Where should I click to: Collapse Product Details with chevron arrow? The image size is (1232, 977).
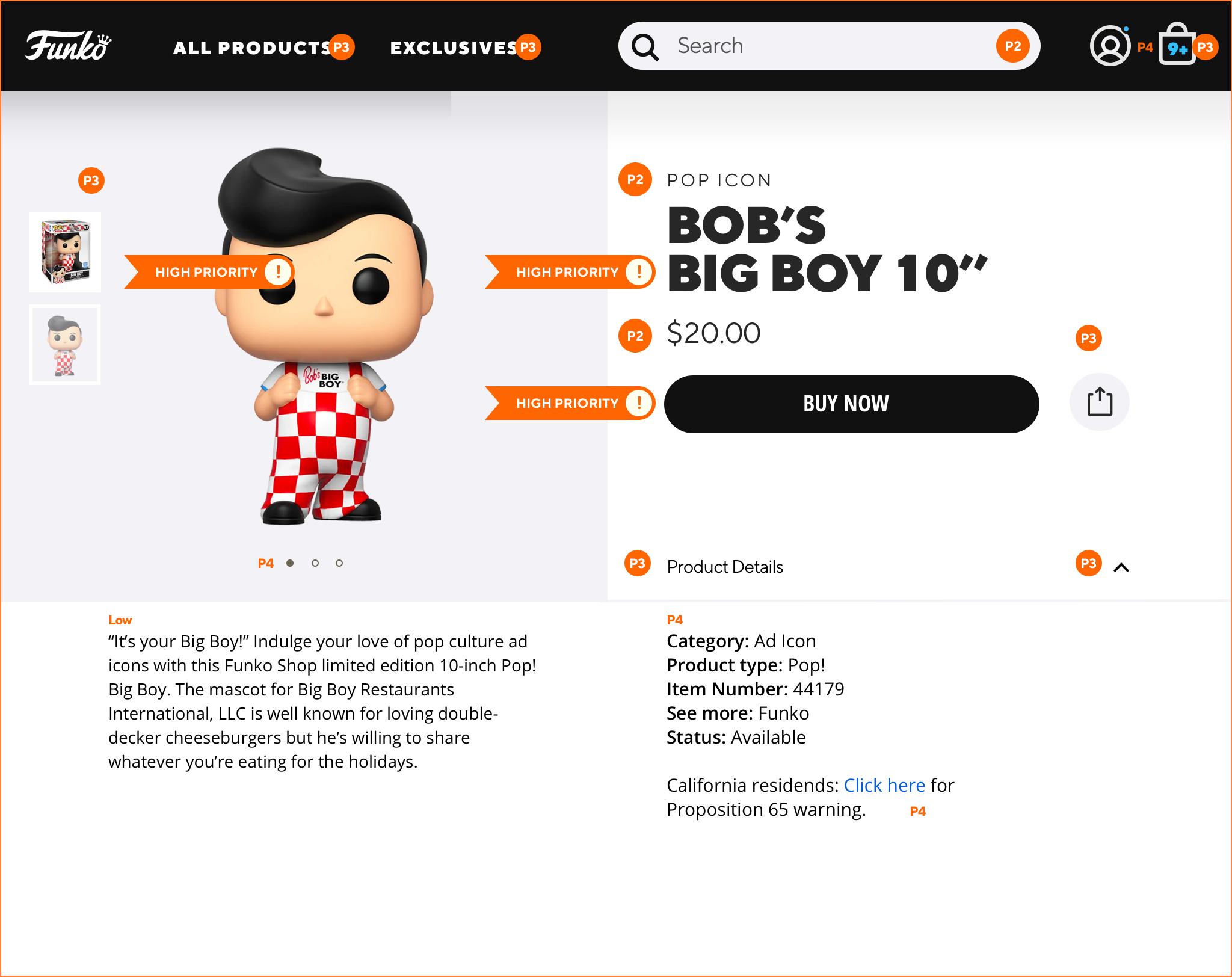1121,567
